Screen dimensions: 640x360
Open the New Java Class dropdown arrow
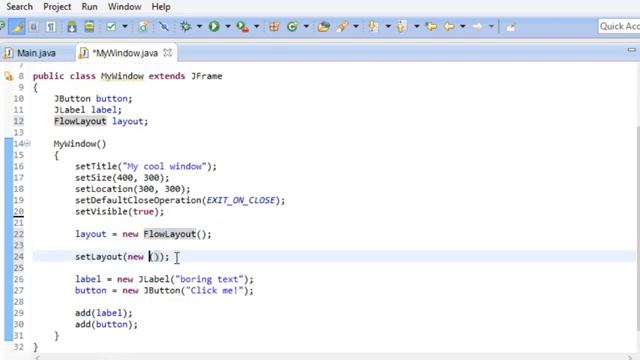tap(306, 27)
